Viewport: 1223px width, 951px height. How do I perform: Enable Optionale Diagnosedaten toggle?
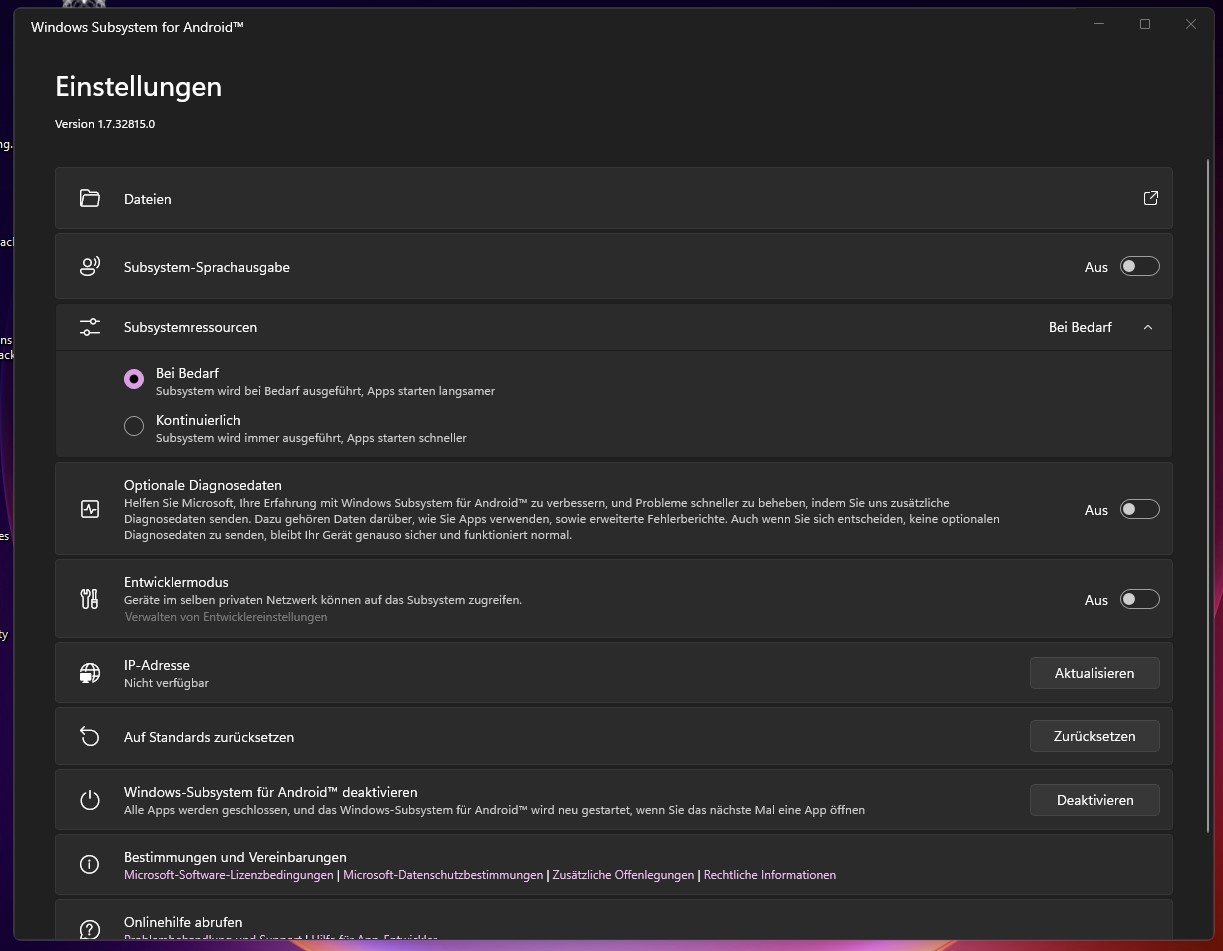(1139, 509)
